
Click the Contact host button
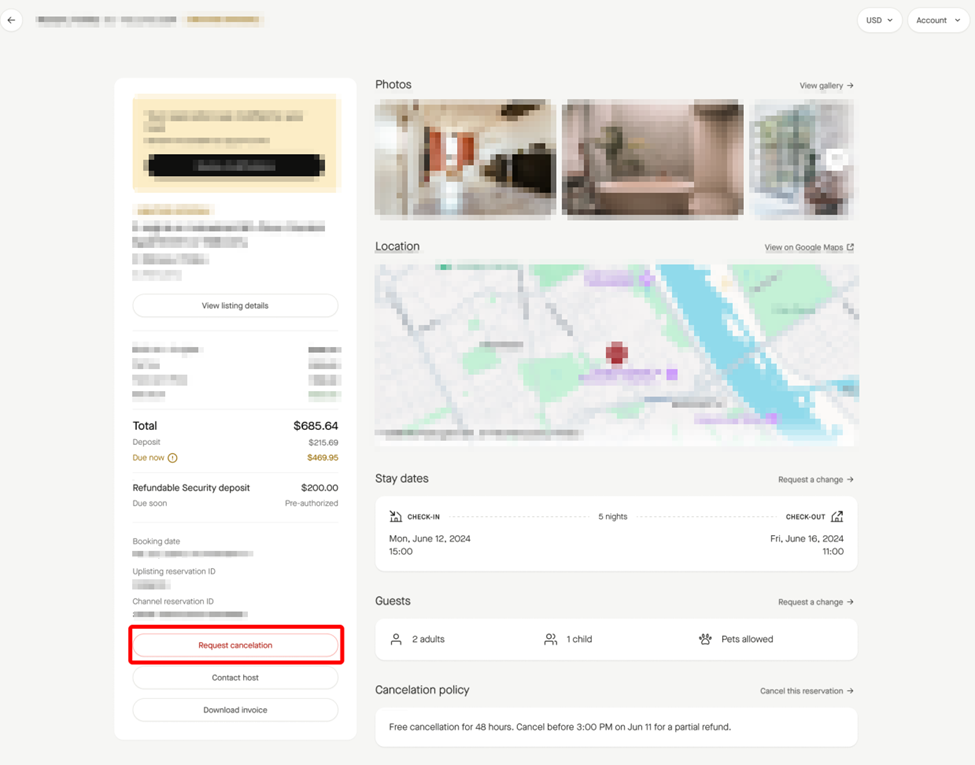coord(235,677)
